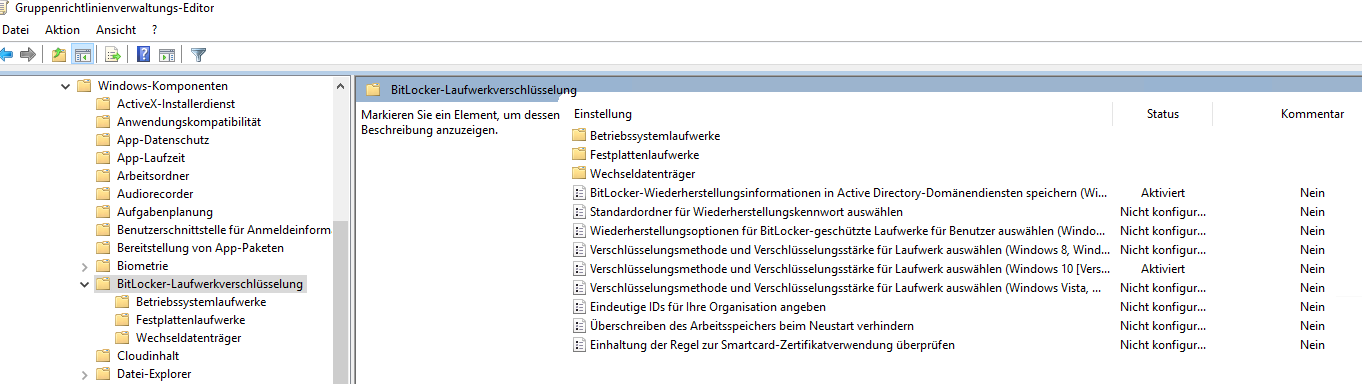
Task: Click the filter funnel icon
Action: (198, 55)
